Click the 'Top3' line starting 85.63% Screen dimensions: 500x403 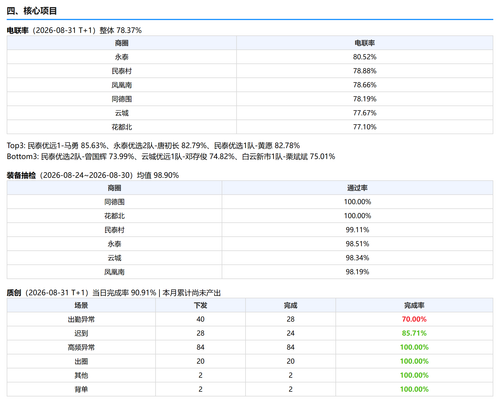tap(153, 146)
